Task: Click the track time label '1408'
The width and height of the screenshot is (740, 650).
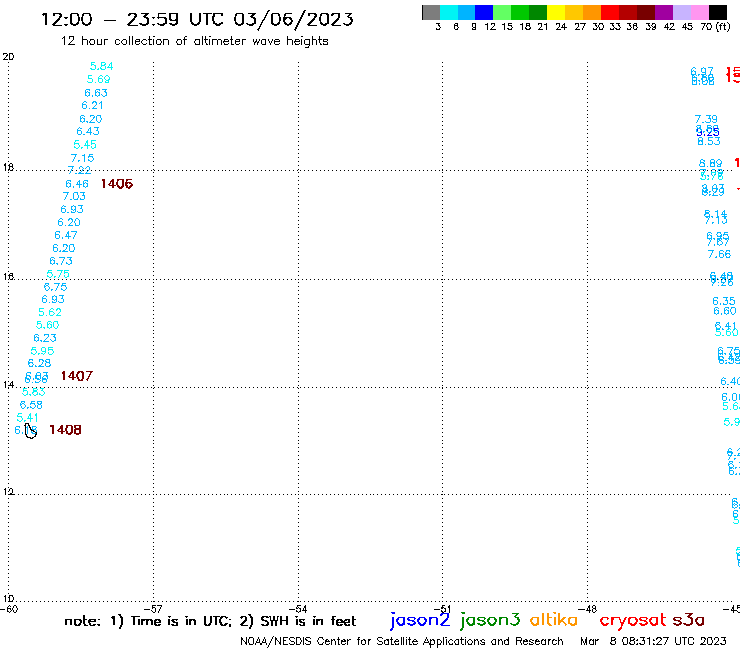Action: 65,430
